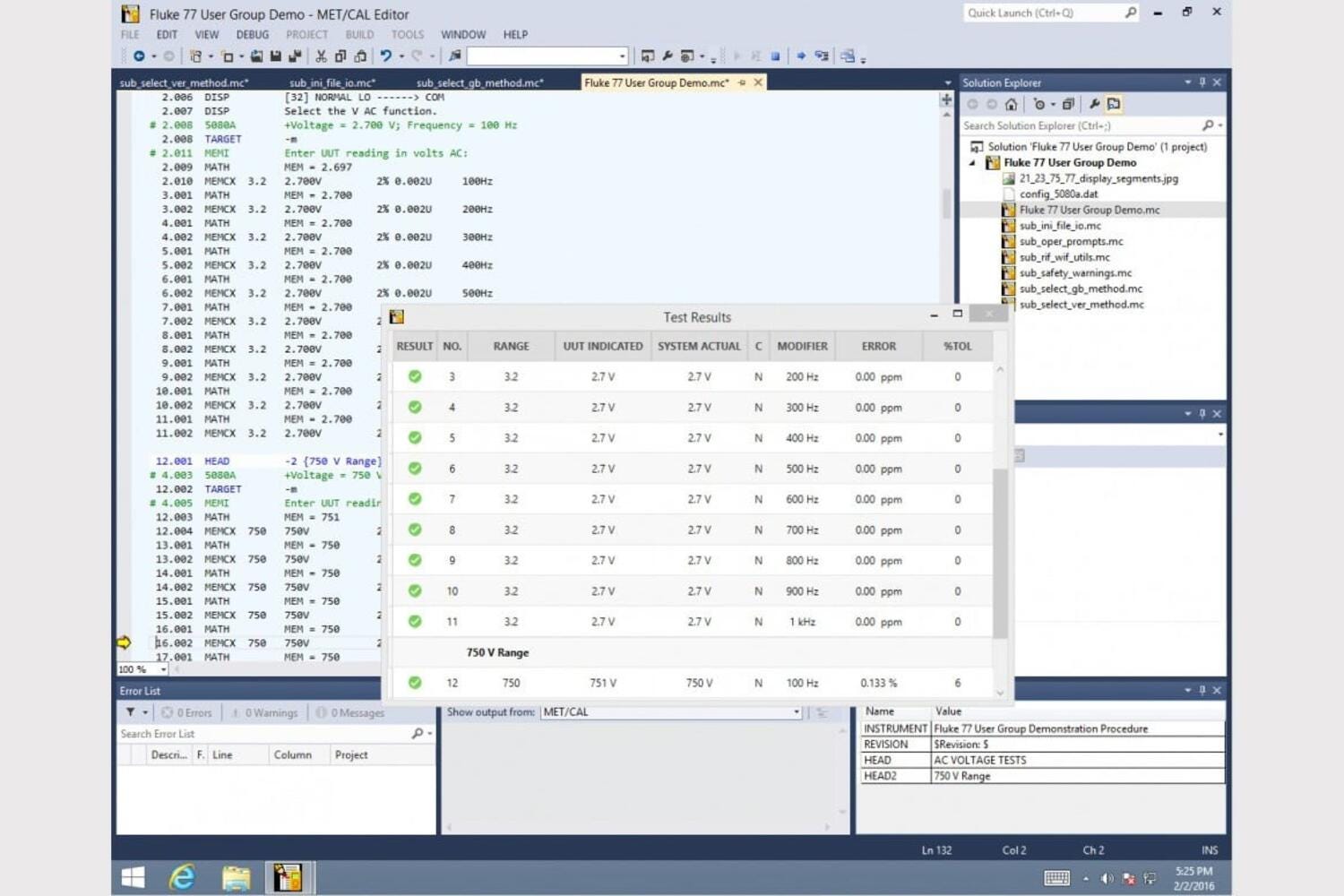Screen dimensions: 1344x896
Task: Click the Paste icon in the toolbar
Action: [x=360, y=56]
